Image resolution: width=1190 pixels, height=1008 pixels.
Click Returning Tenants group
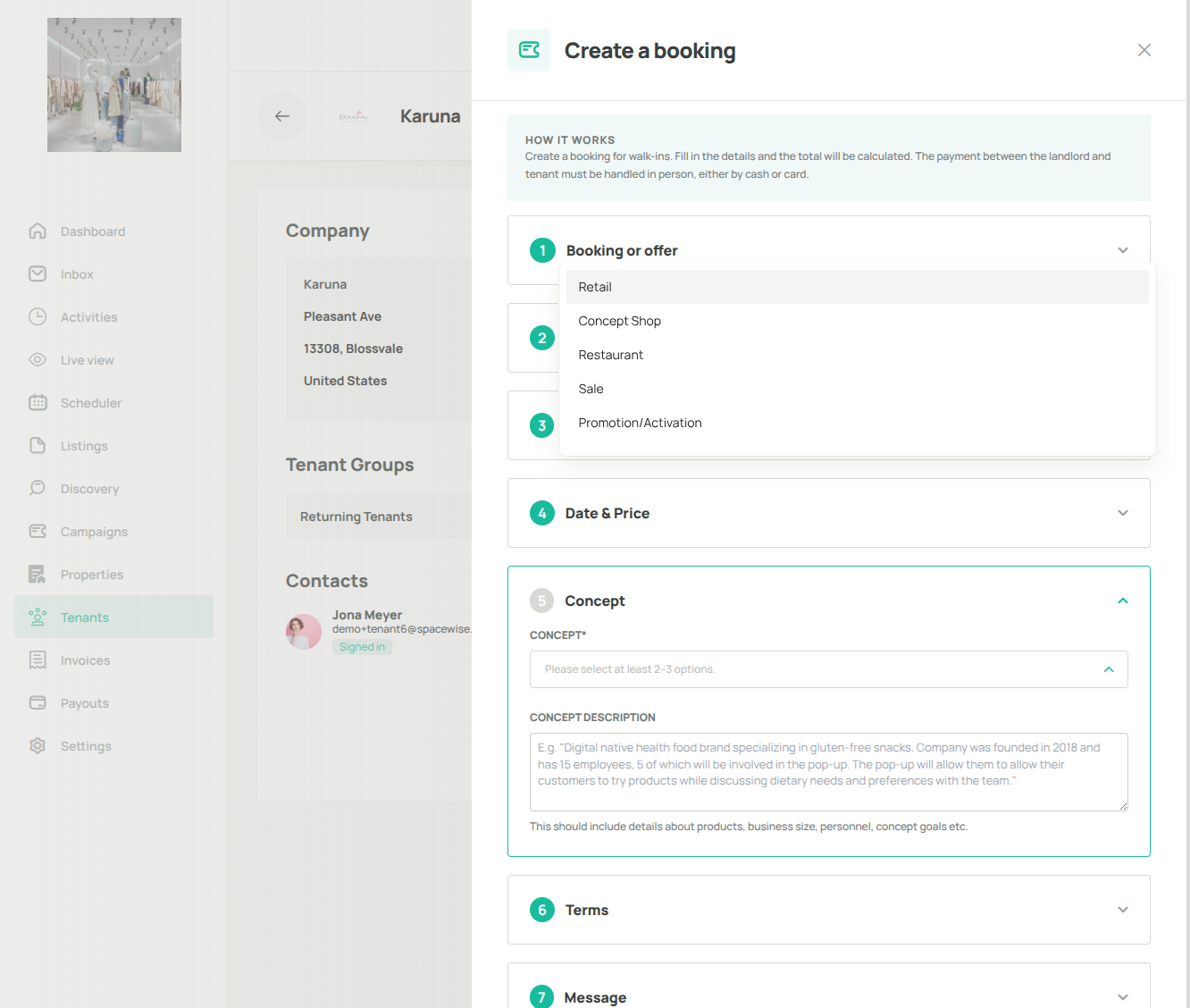click(x=356, y=517)
